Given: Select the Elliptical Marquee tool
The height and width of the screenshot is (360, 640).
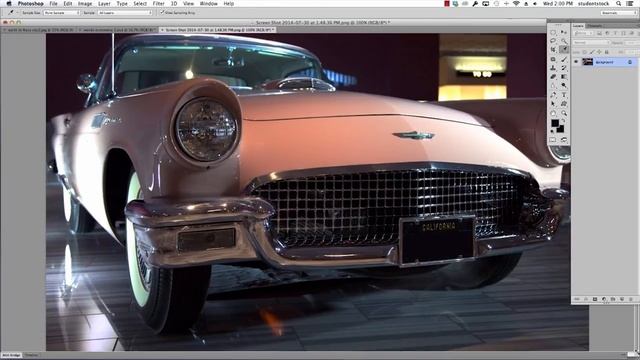Looking at the screenshot, I should point(553,33).
